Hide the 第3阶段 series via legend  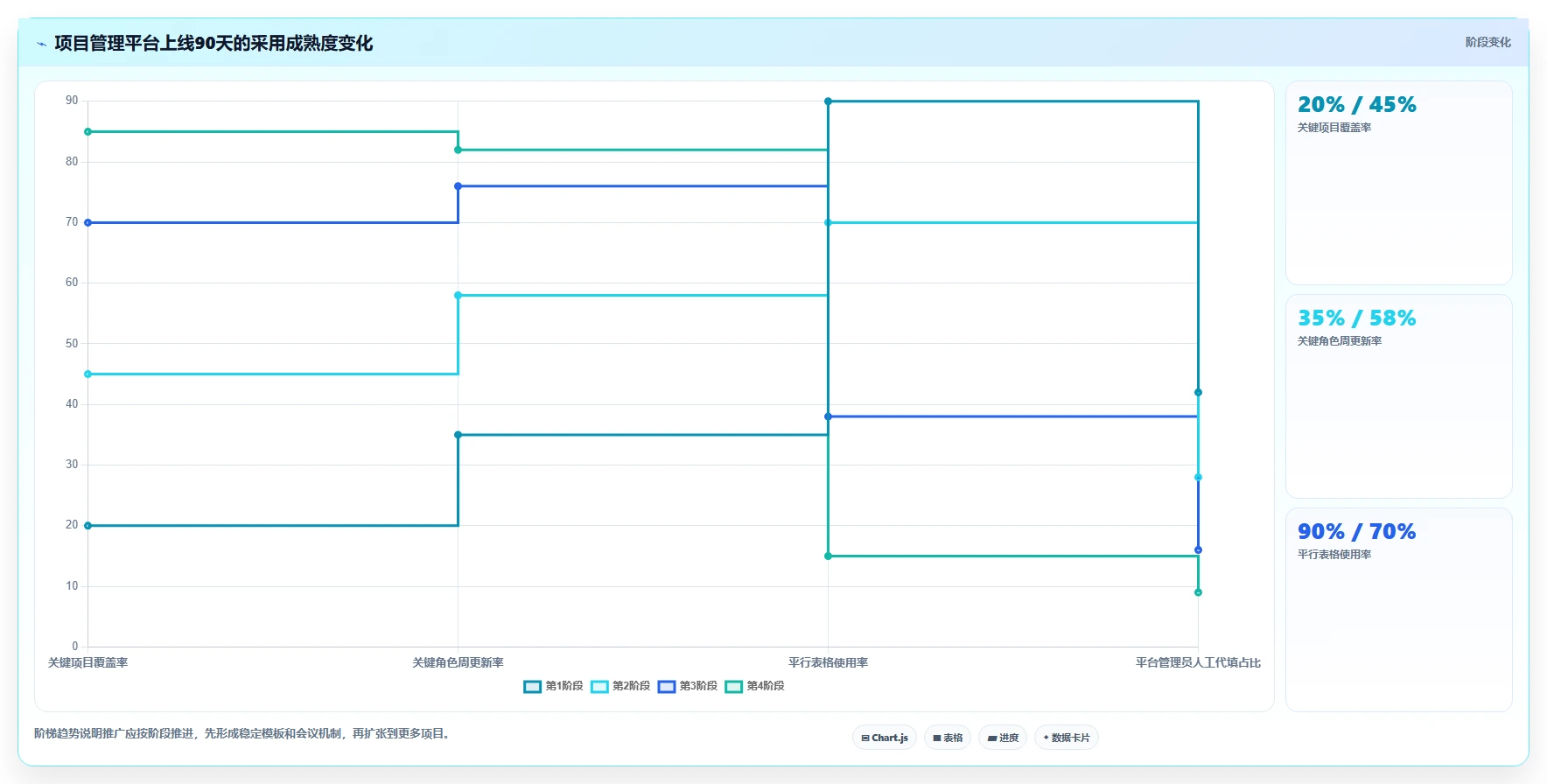[688, 686]
